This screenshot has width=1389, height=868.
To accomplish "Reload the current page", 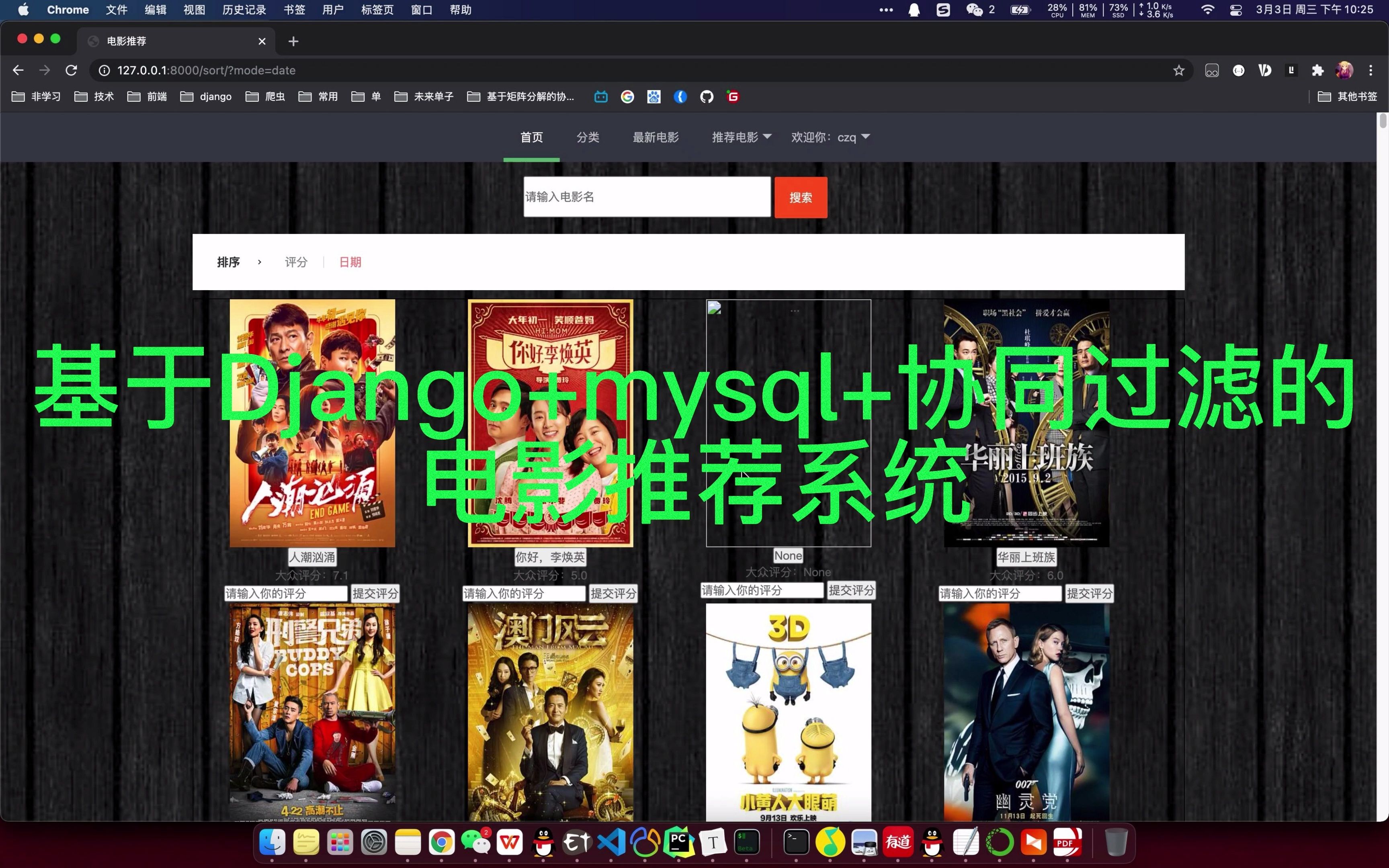I will coord(71,70).
